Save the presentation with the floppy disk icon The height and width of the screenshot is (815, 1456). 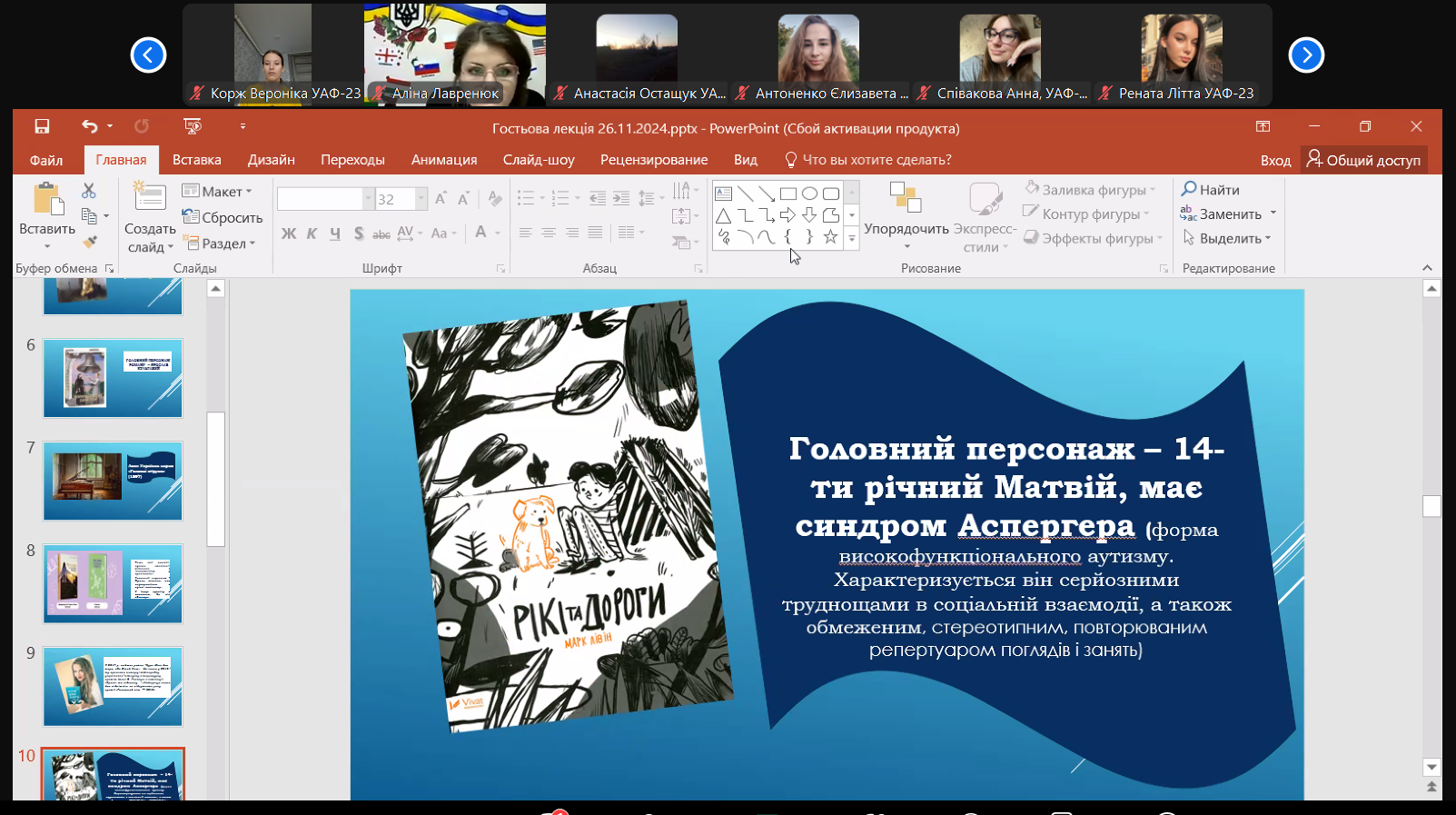tap(42, 126)
